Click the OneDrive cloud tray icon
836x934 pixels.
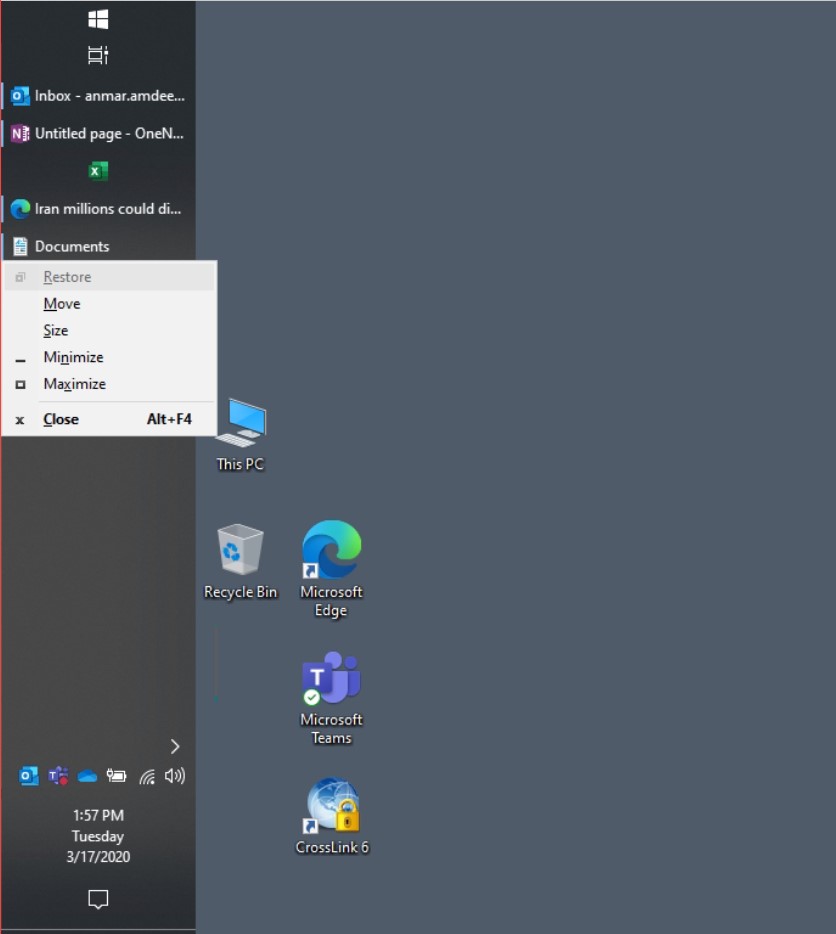87,776
